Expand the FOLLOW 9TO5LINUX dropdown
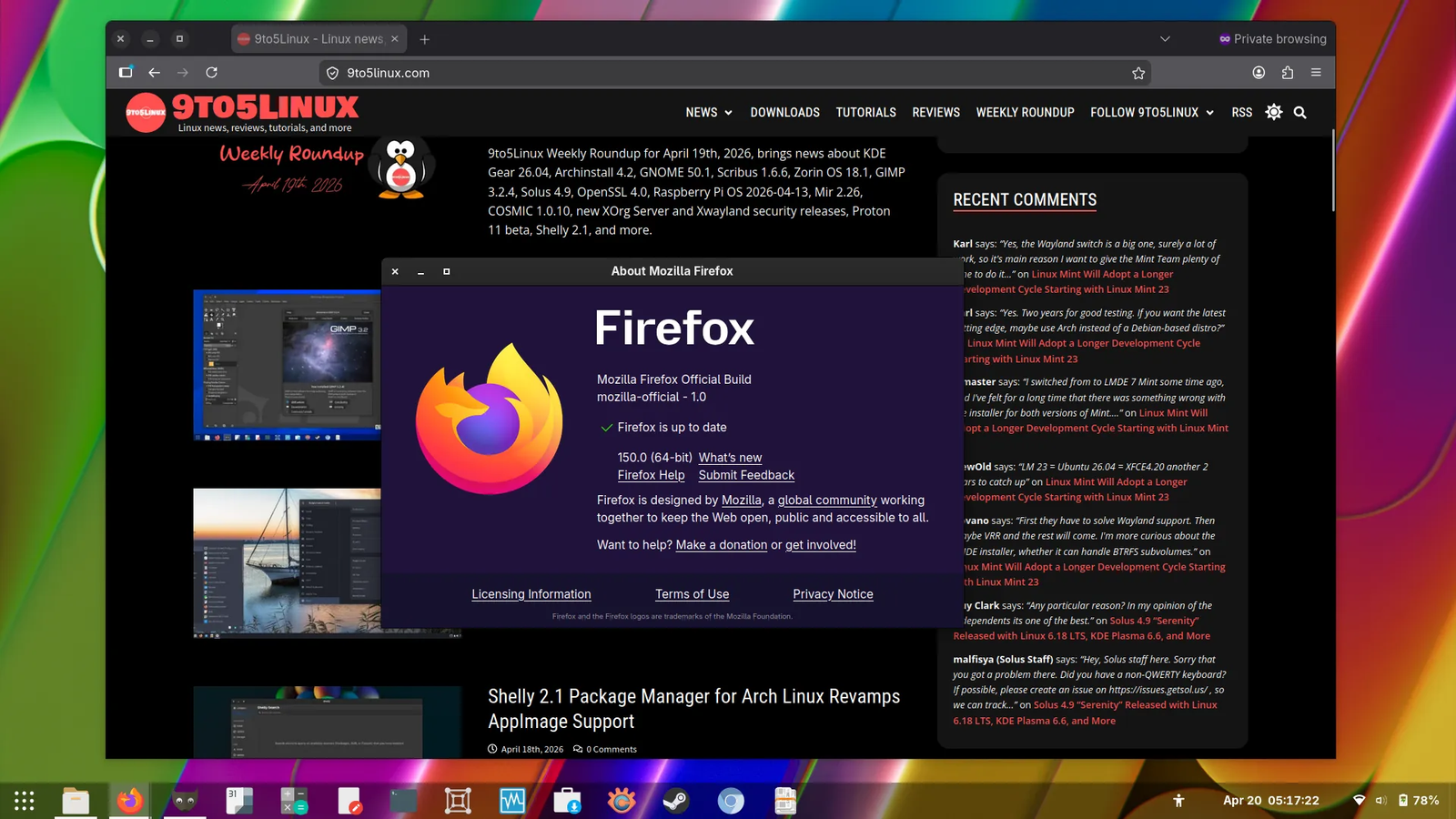The height and width of the screenshot is (819, 1456). pyautogui.click(x=1151, y=113)
